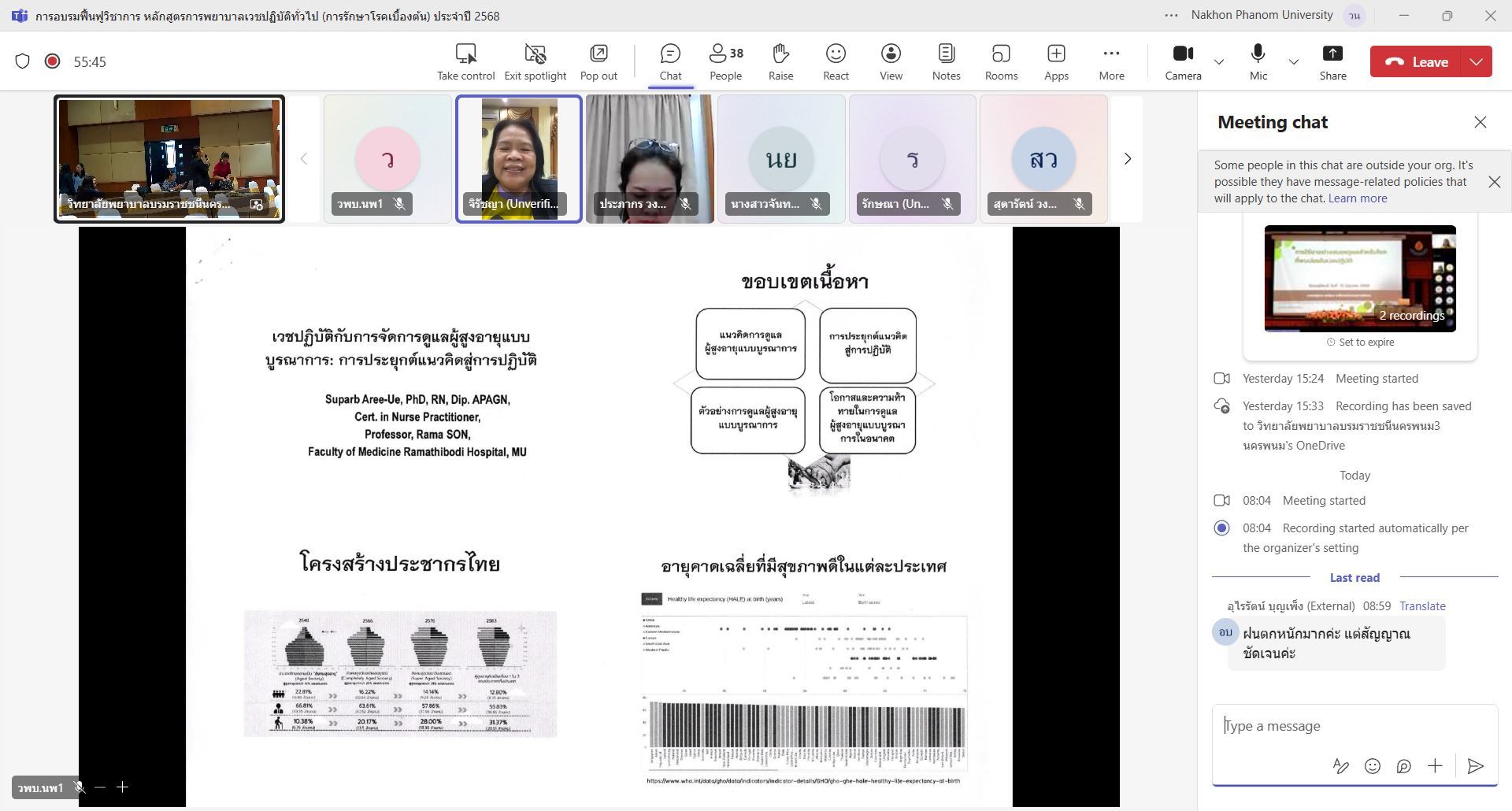
Task: Click the red Leave button
Action: pyautogui.click(x=1415, y=61)
